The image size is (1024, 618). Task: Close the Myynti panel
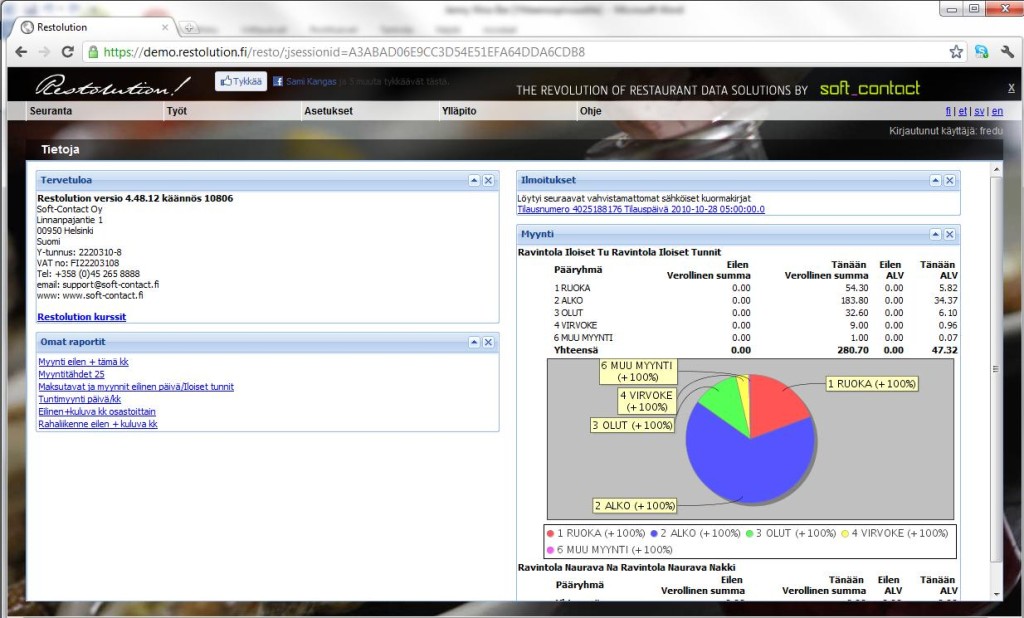950,234
